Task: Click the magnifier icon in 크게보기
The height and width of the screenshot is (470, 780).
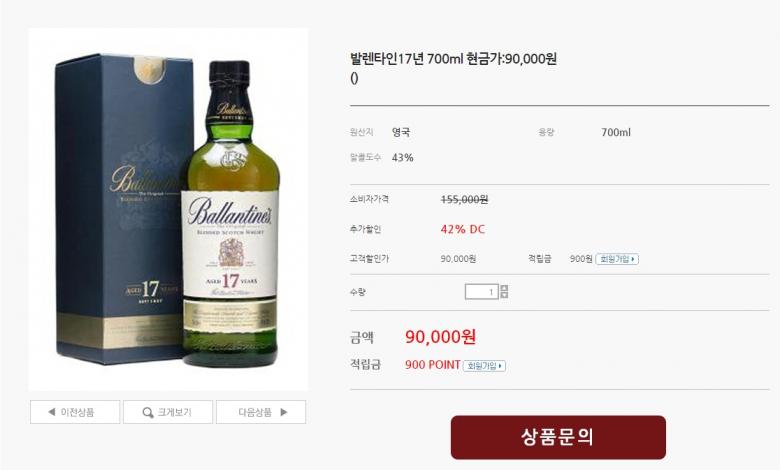Action: click(148, 412)
